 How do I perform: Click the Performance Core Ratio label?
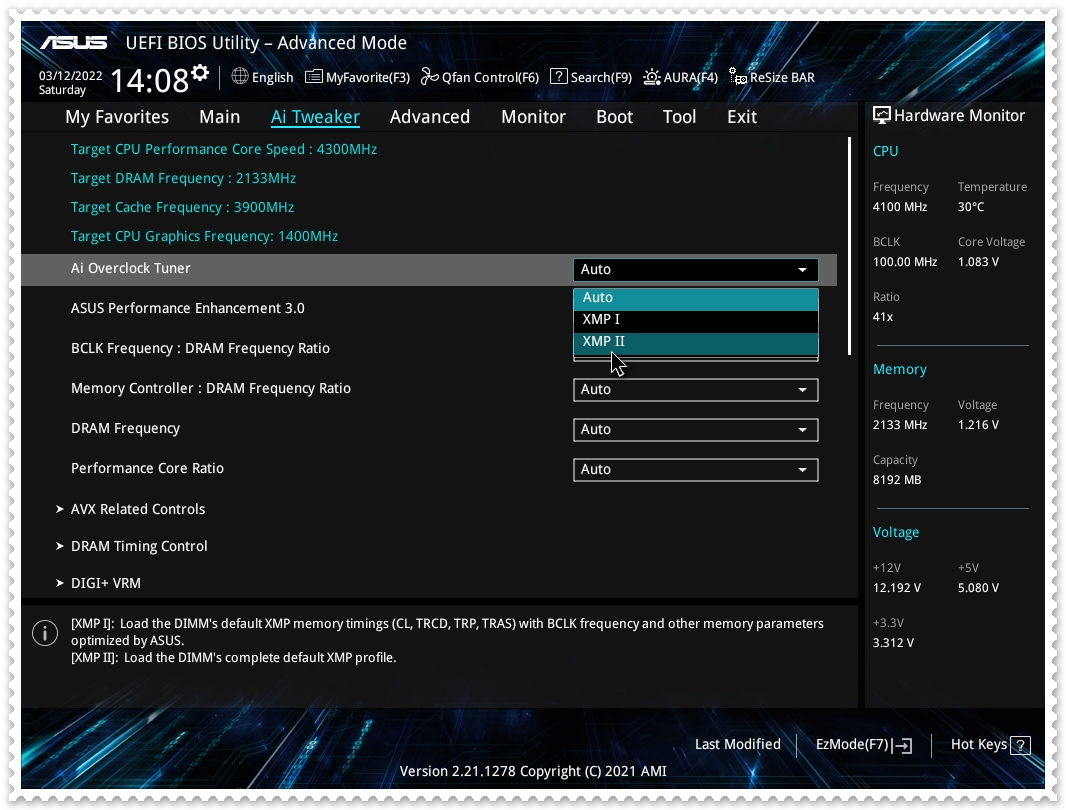pyautogui.click(x=147, y=469)
